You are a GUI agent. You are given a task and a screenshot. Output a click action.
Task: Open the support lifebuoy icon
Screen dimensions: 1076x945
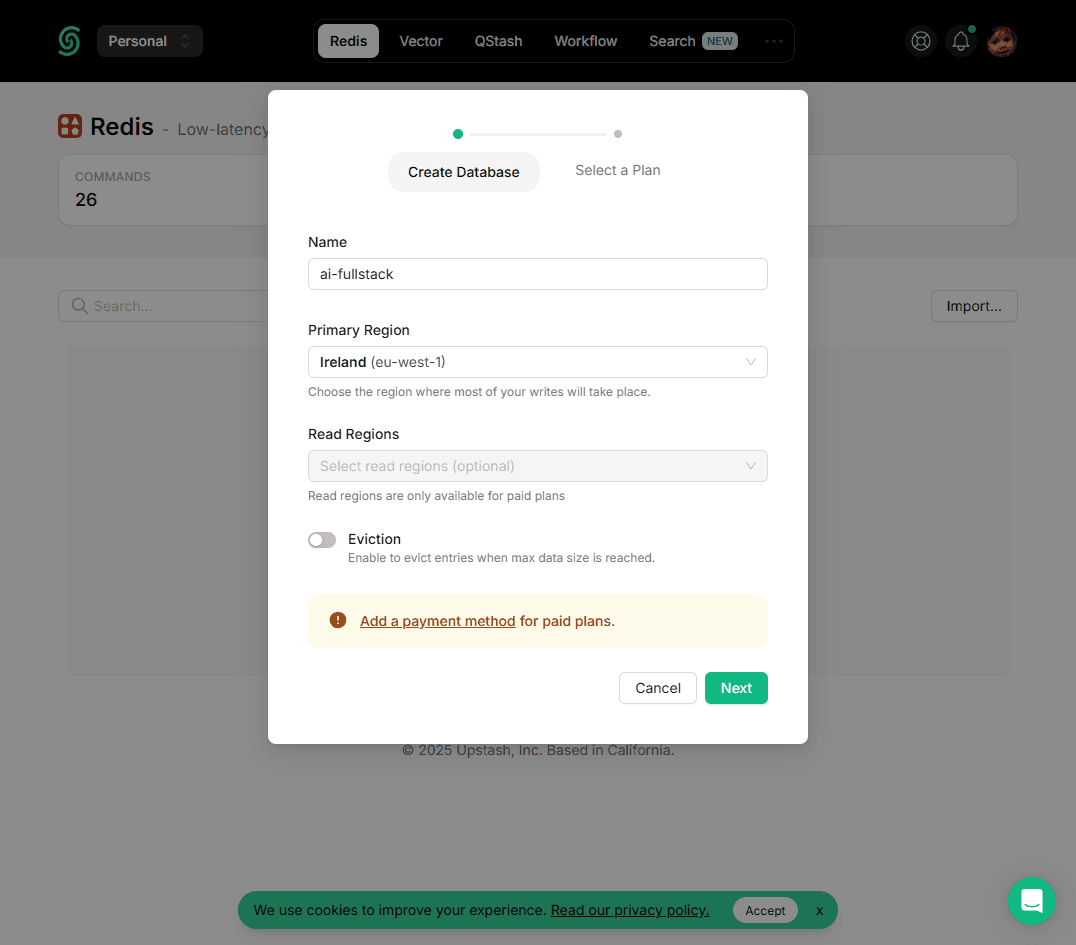click(920, 41)
